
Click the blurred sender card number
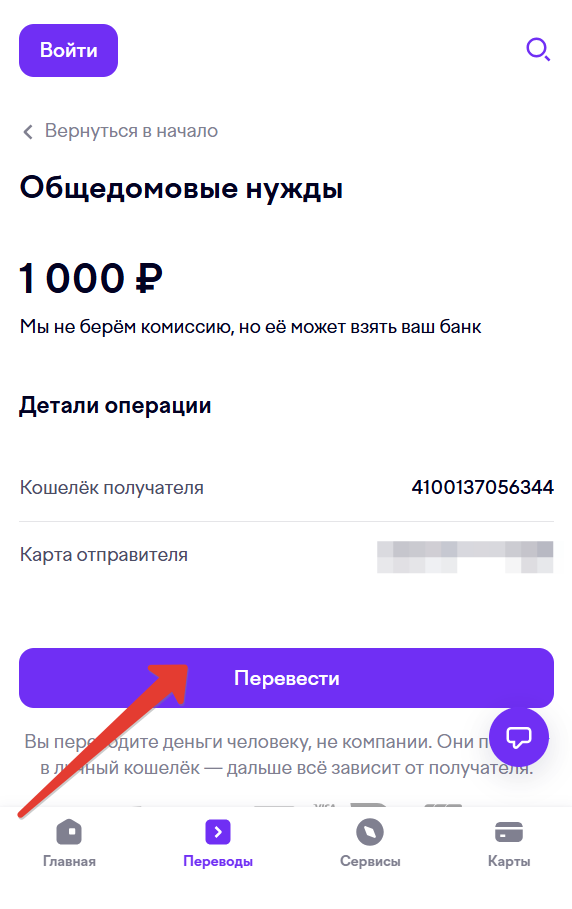tap(465, 557)
